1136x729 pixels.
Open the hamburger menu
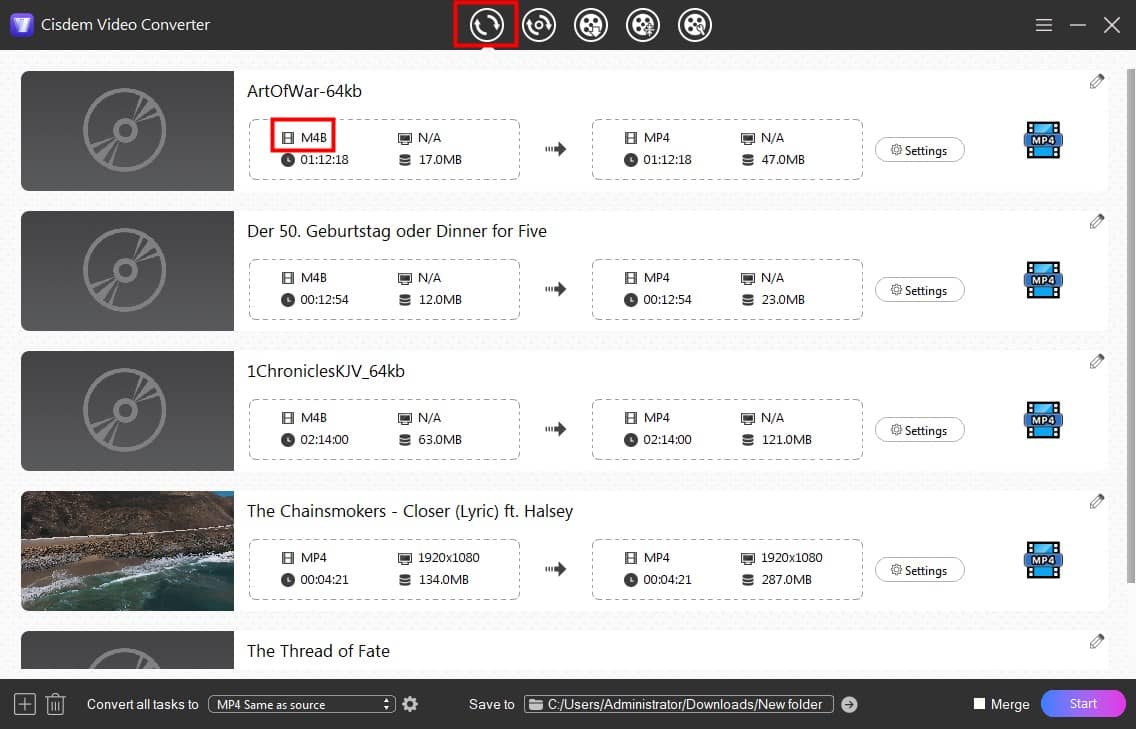click(1043, 25)
